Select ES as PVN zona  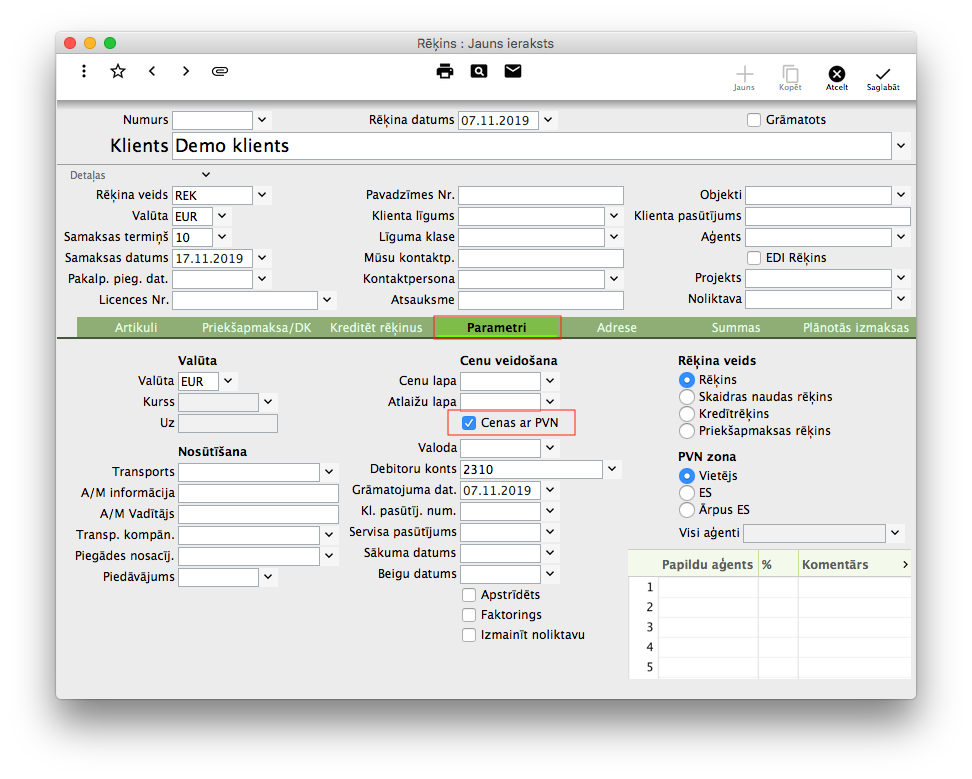click(x=687, y=493)
